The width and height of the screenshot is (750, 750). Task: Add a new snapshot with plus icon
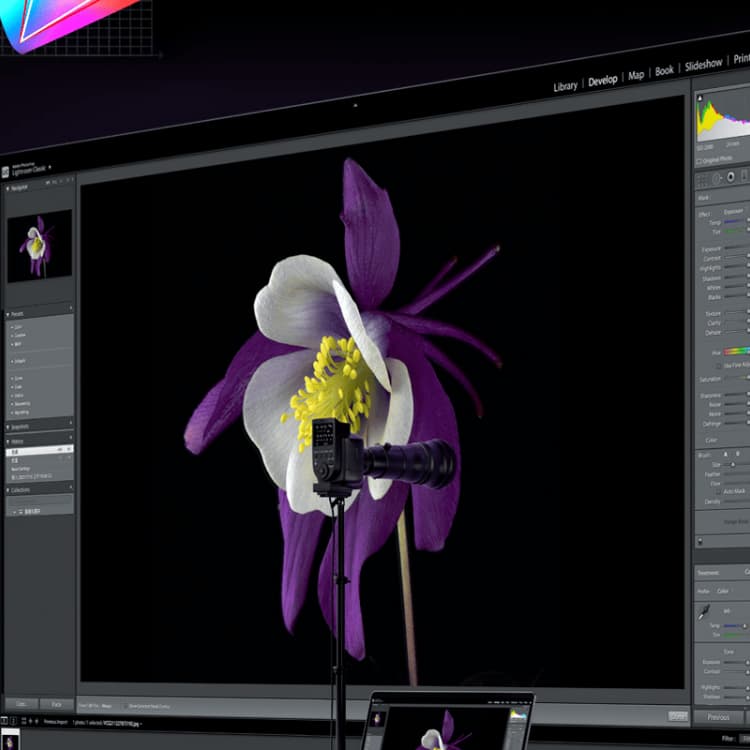click(x=71, y=423)
